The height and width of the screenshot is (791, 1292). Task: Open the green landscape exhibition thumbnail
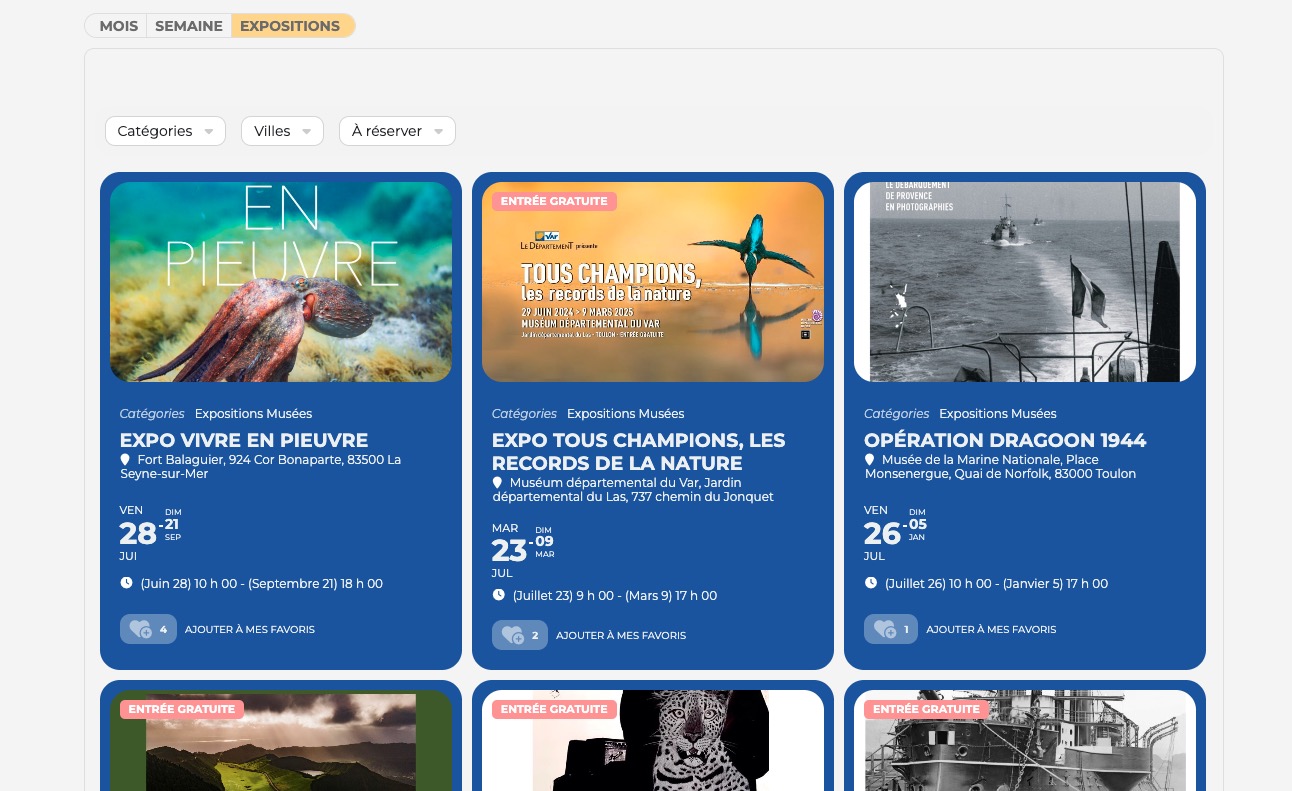[x=281, y=740]
